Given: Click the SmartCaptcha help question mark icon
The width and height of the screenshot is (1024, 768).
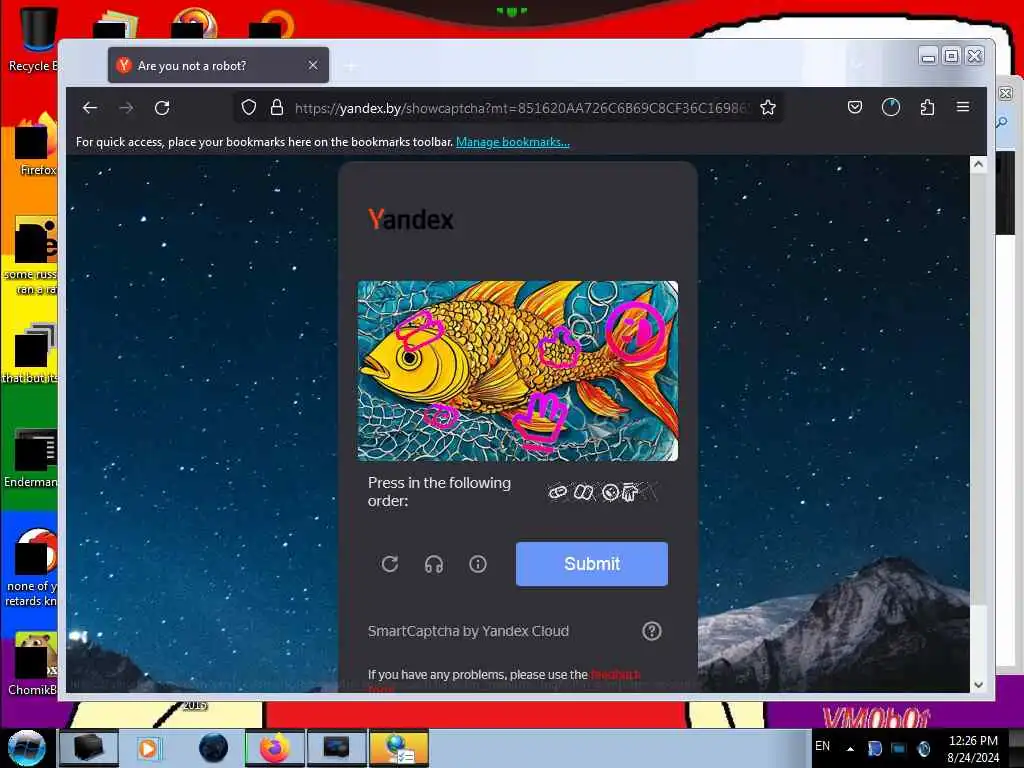Looking at the screenshot, I should point(652,631).
